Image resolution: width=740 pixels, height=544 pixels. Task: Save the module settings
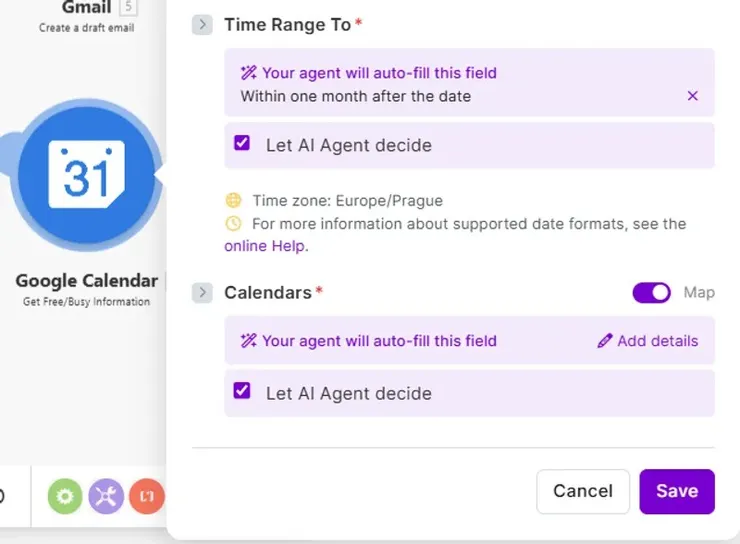point(677,491)
